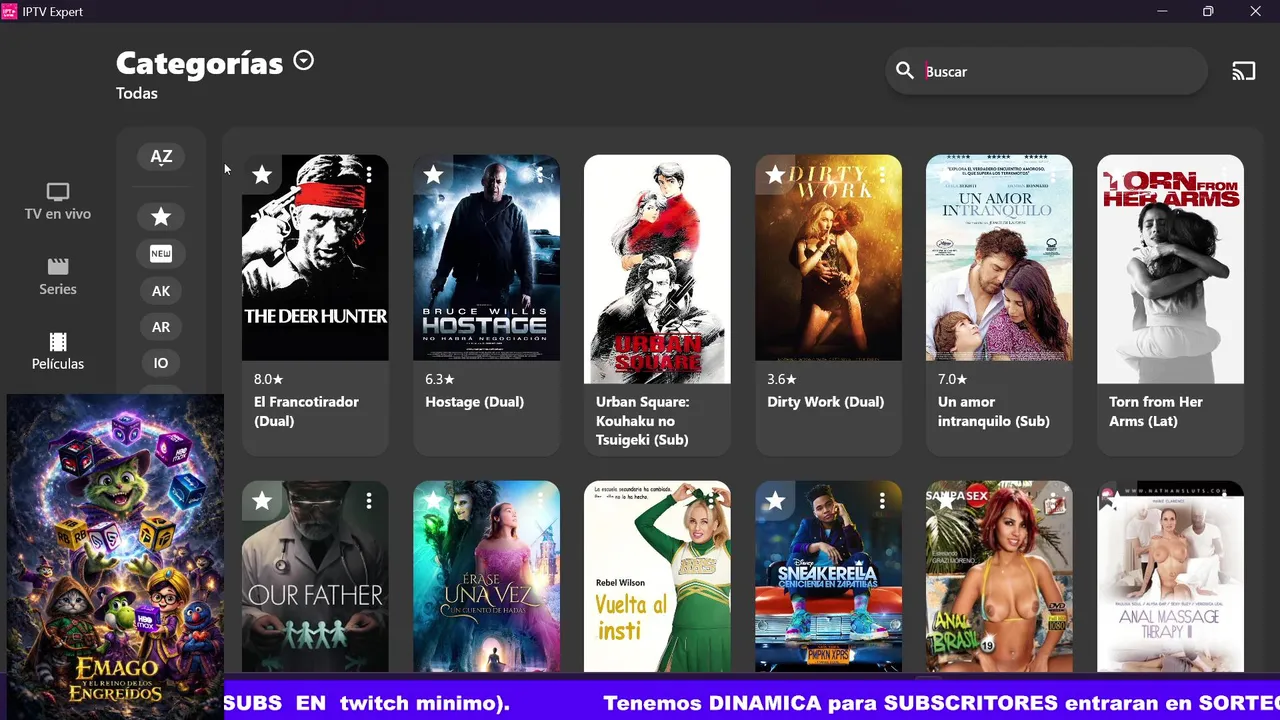Click the Categorías heading
1280x720 pixels.
[x=199, y=63]
